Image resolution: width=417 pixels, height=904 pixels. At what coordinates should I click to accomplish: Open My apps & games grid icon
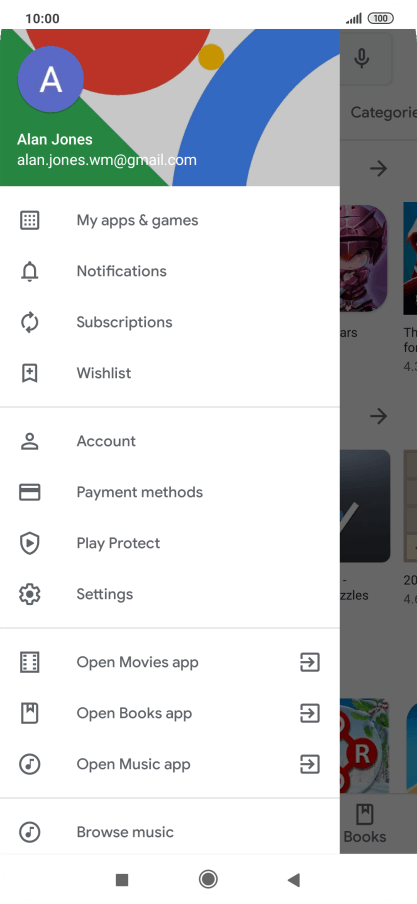tap(29, 220)
